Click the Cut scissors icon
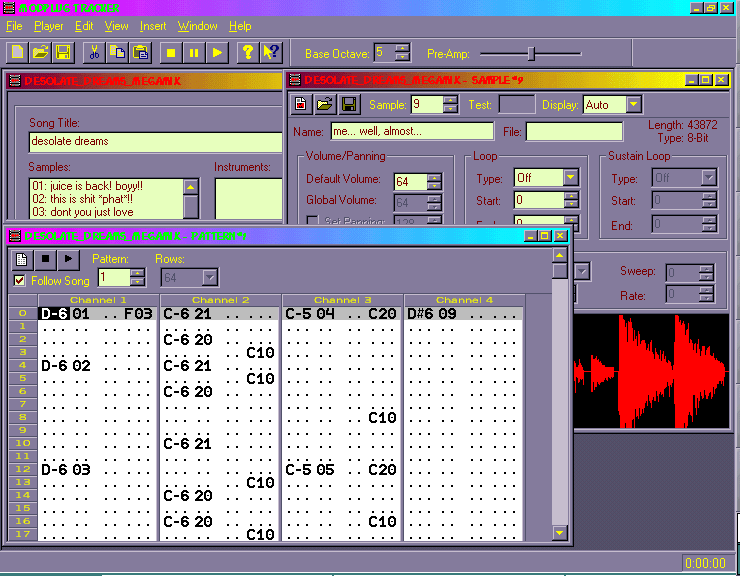The height and width of the screenshot is (576, 740). (x=93, y=52)
